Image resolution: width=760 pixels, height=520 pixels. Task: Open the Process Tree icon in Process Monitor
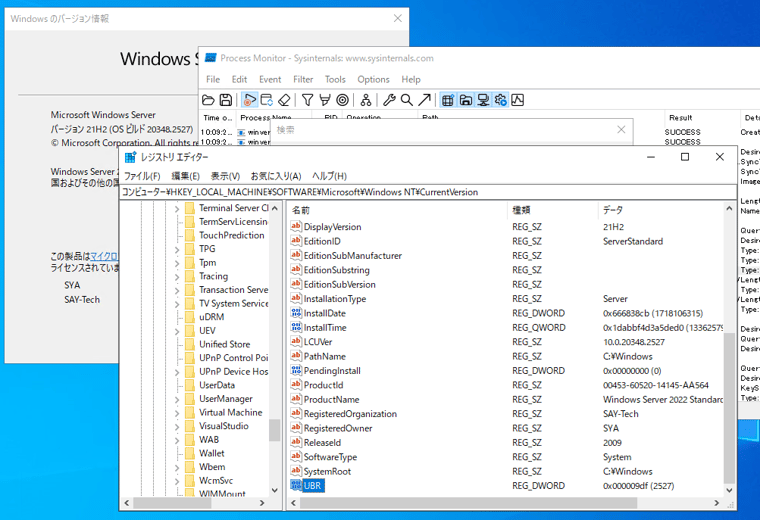coord(366,100)
